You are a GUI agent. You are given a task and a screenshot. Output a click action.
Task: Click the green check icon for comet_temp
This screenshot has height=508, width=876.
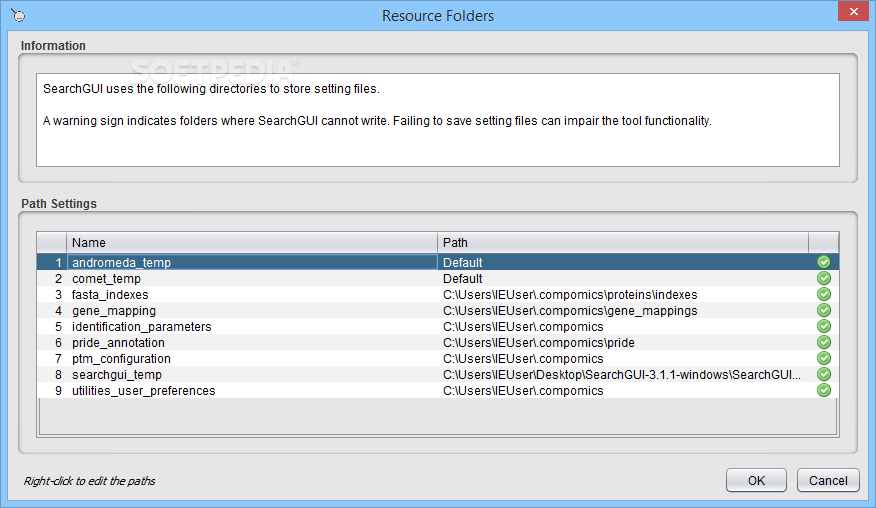point(823,278)
